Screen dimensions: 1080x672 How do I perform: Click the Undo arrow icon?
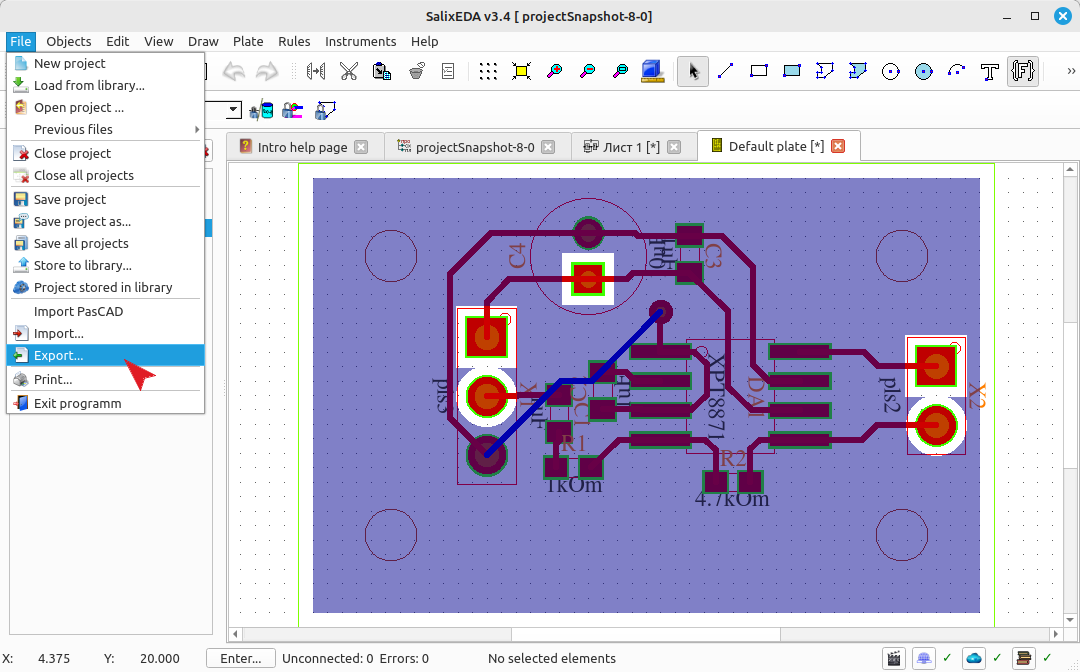[x=234, y=71]
